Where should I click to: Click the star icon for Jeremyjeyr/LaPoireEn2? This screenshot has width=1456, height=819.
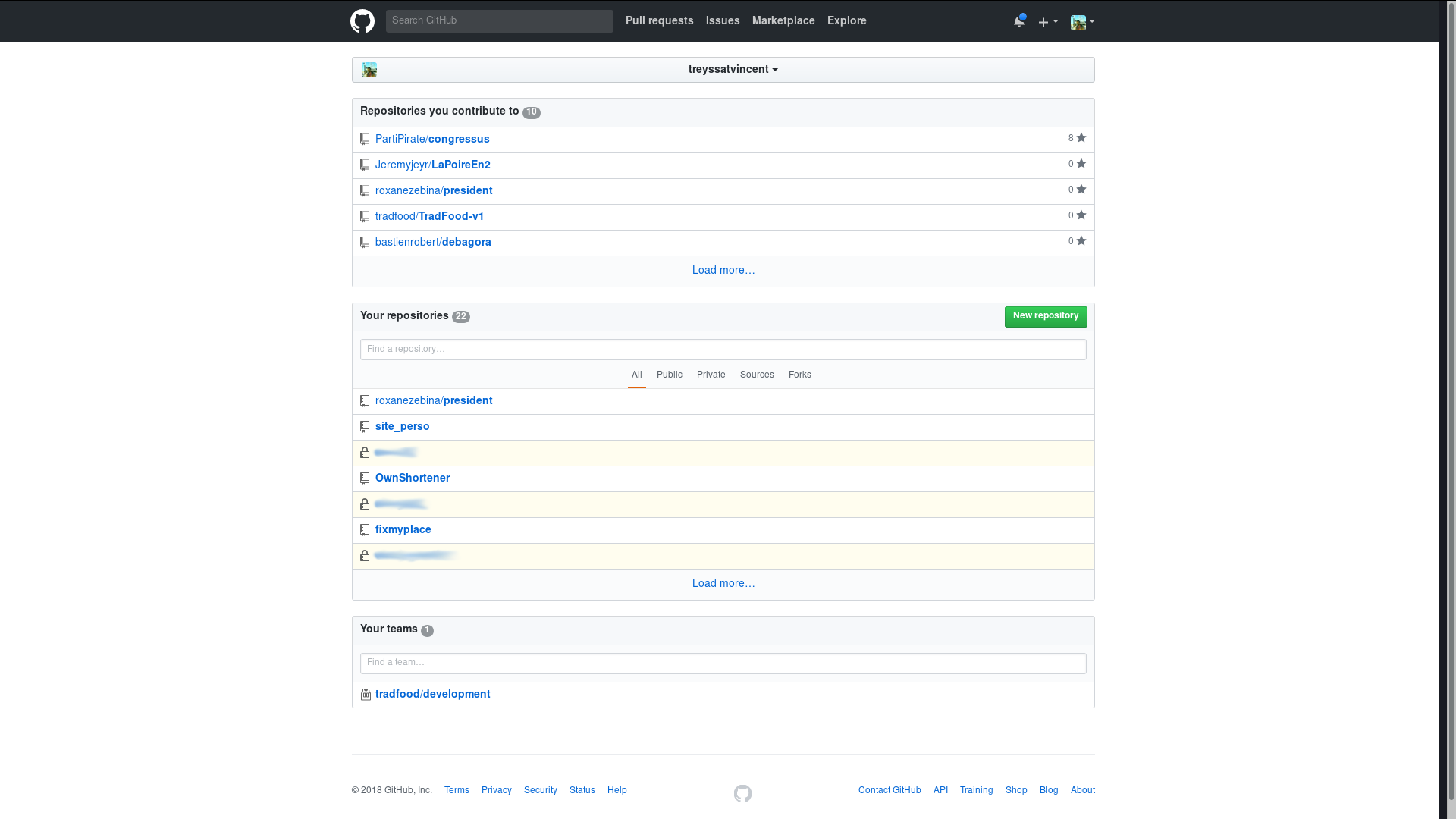[x=1081, y=164]
